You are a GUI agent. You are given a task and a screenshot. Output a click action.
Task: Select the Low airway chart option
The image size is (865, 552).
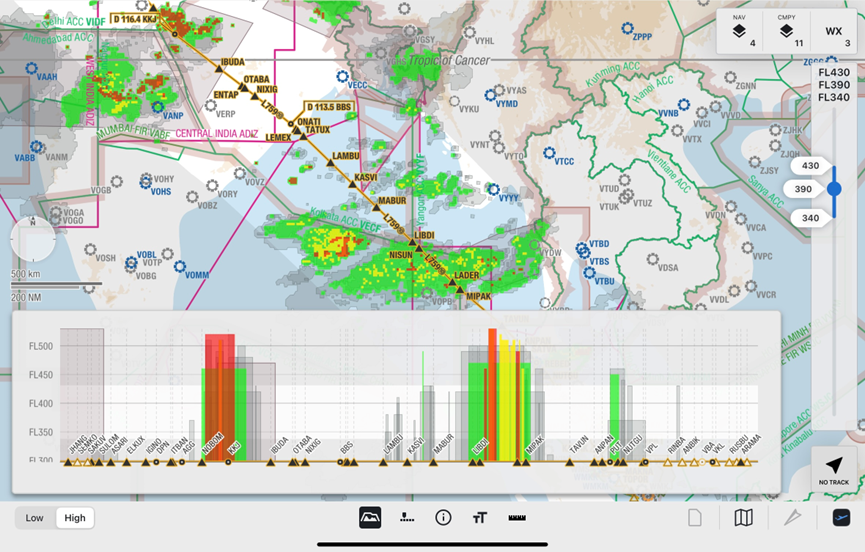coord(35,518)
